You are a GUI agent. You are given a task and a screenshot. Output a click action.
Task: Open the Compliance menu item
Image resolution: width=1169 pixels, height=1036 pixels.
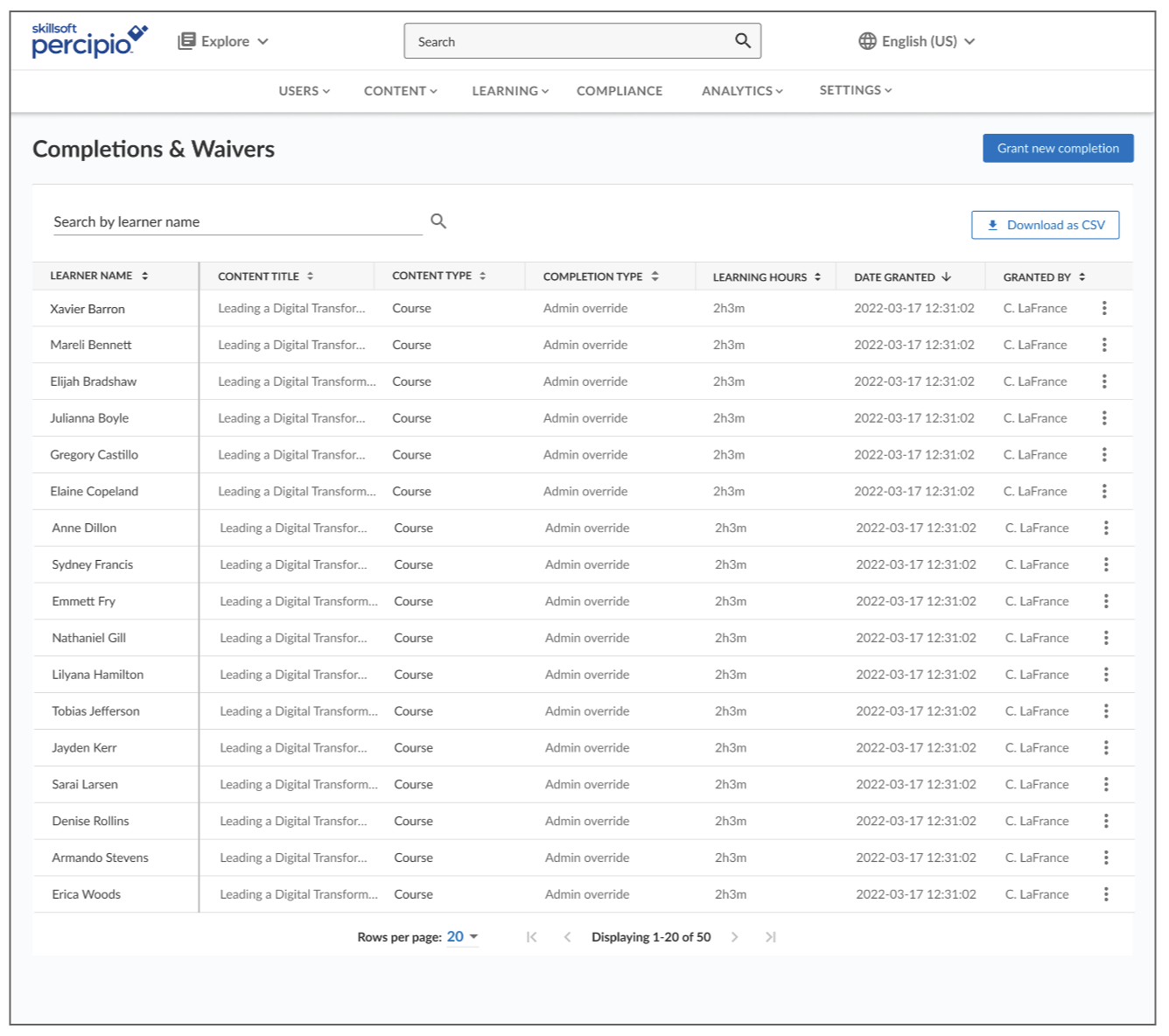click(x=619, y=91)
